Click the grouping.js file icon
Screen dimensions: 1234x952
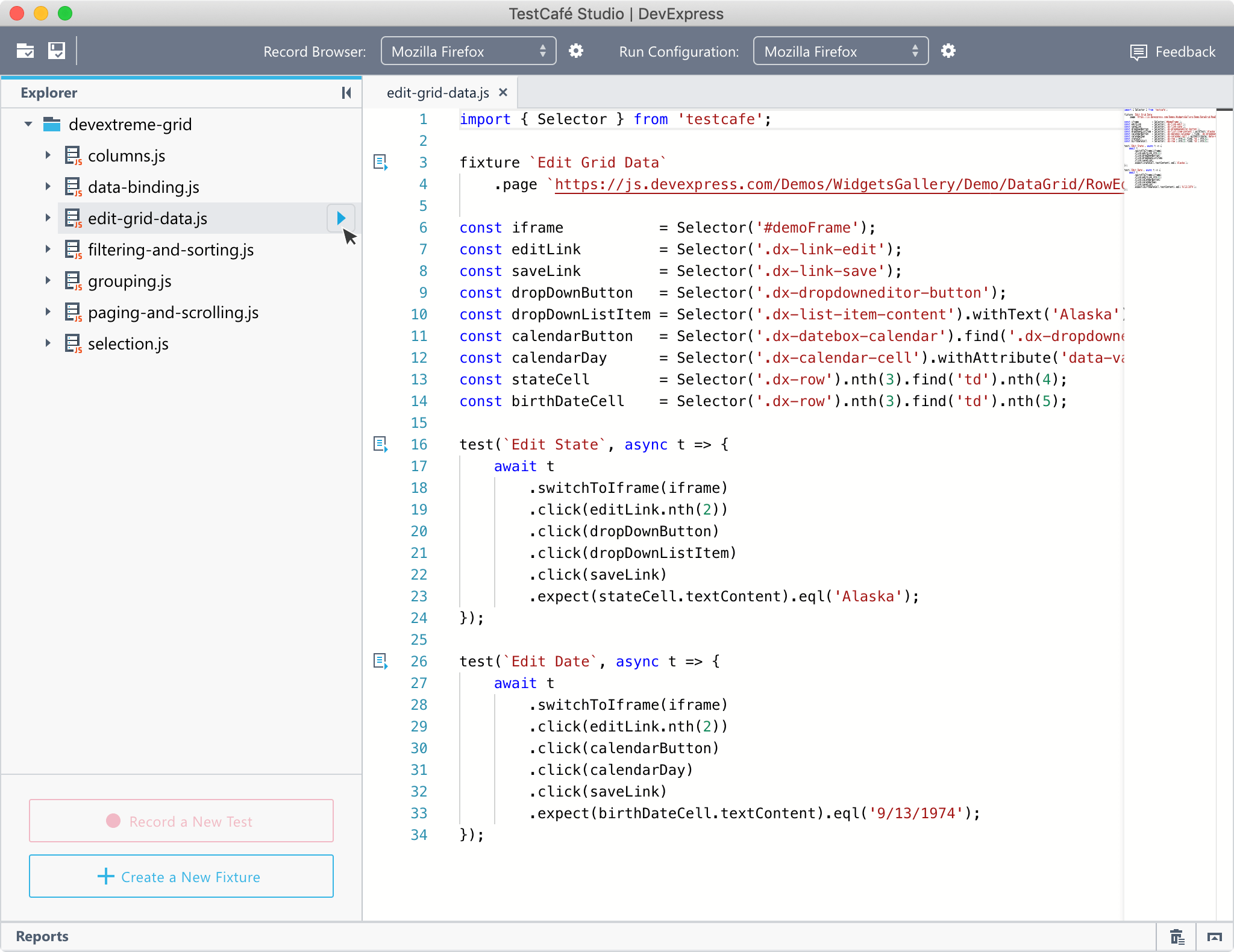[x=73, y=281]
